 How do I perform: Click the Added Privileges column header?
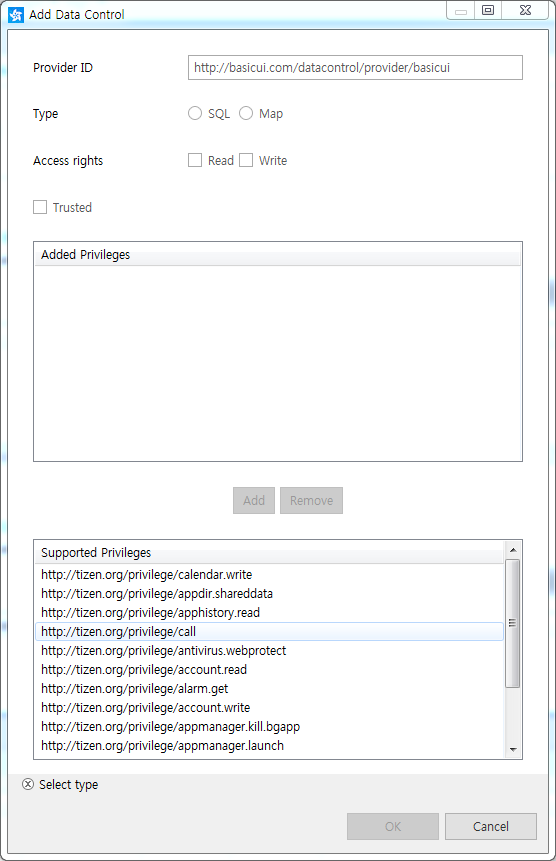277,255
